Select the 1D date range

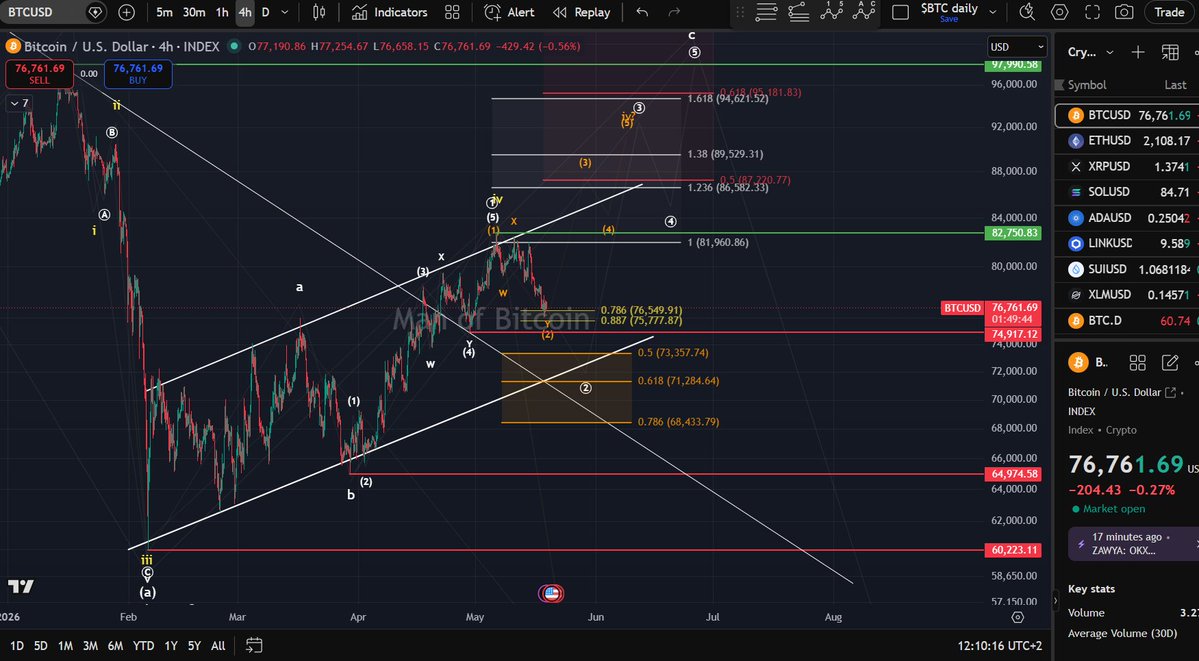point(17,646)
